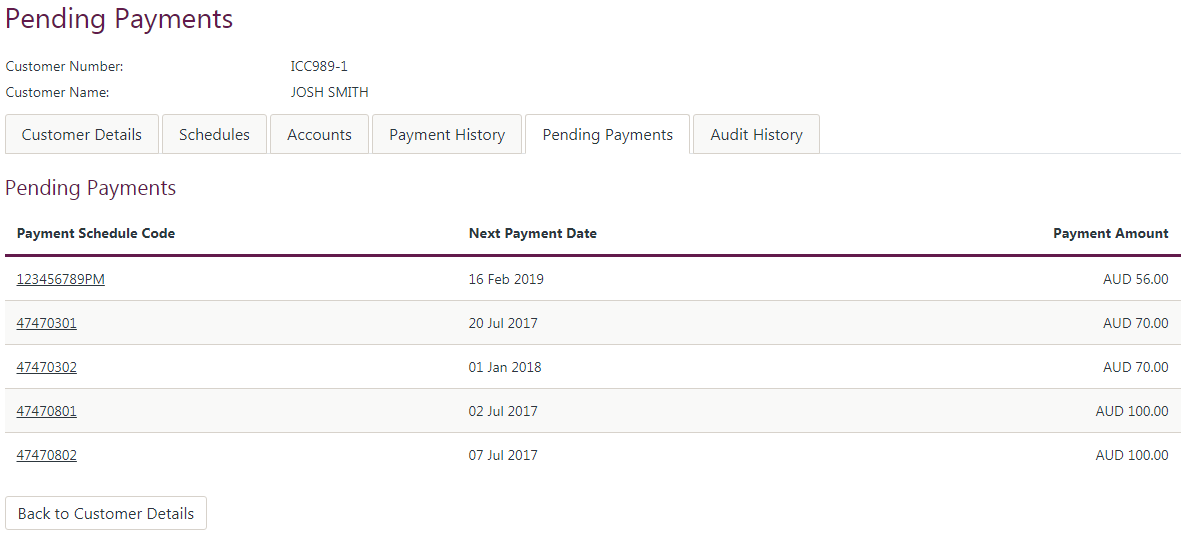
Task: Click schedule code link 47470302
Action: (47, 367)
